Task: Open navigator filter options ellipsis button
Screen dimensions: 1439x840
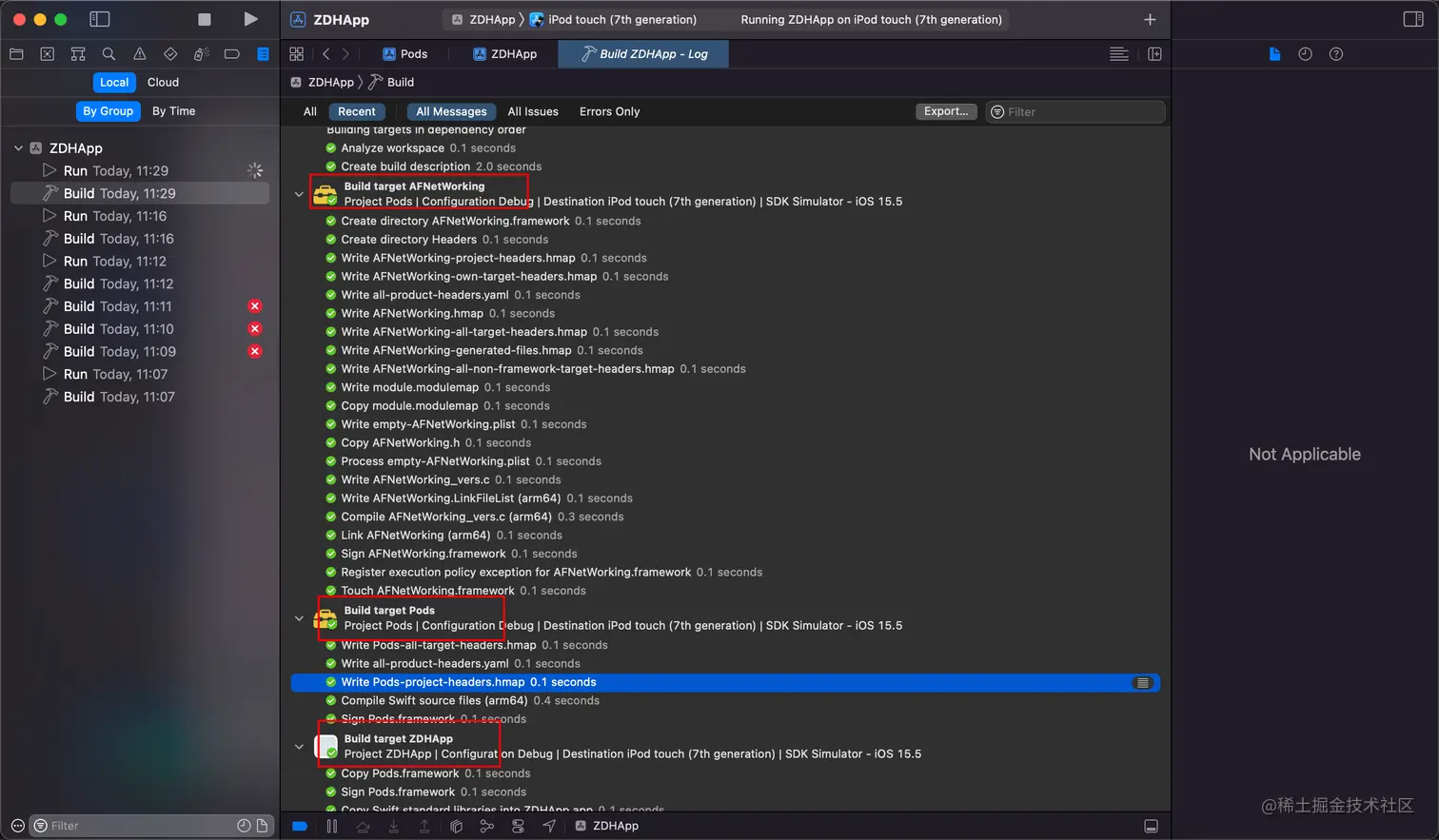Action: (x=17, y=826)
